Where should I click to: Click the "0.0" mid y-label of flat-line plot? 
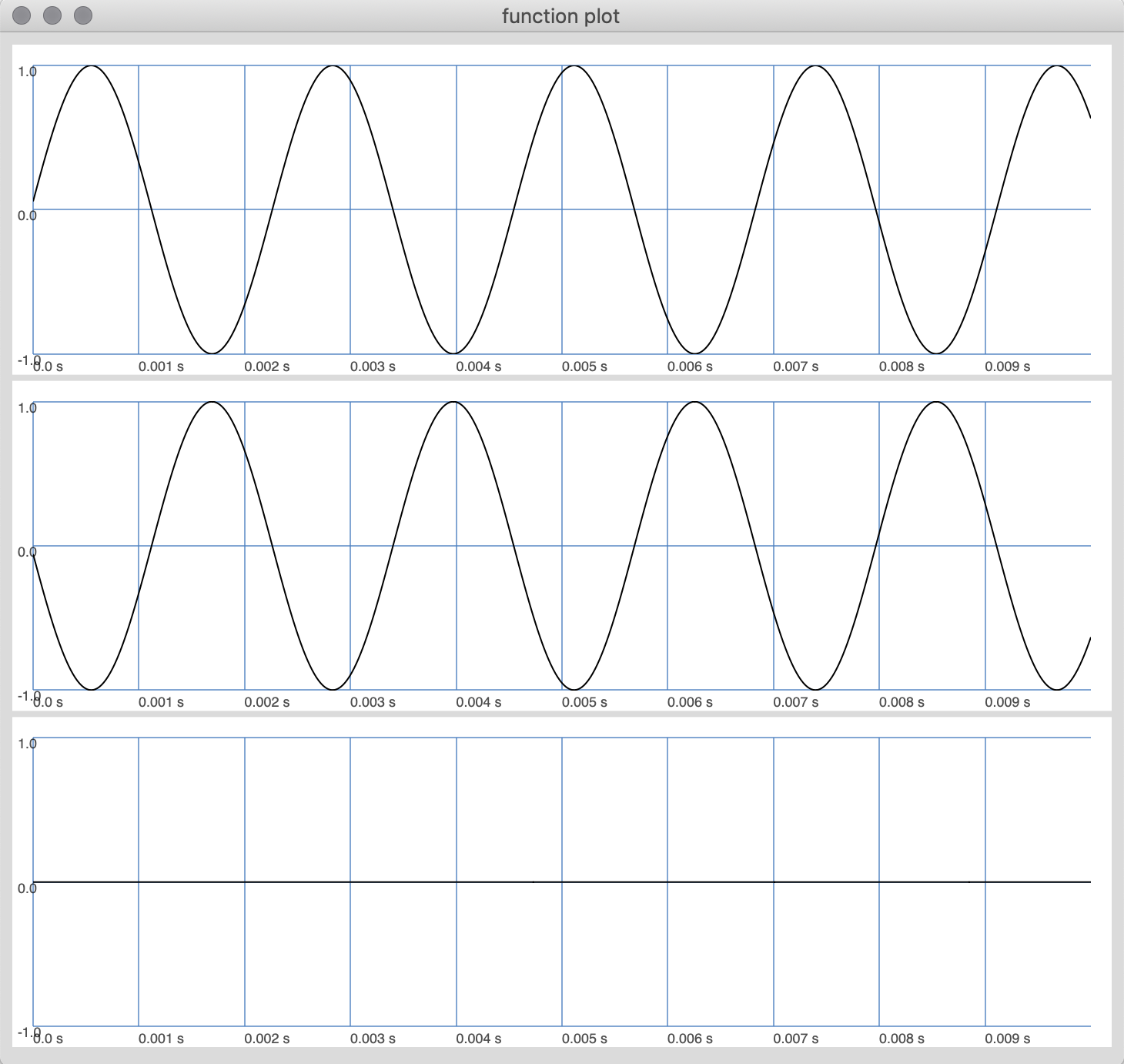click(27, 888)
